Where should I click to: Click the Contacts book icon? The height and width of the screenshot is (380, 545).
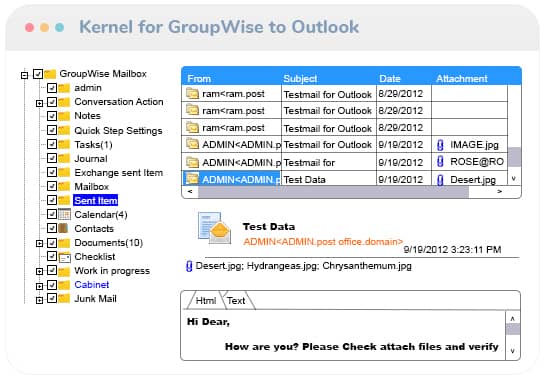click(63, 228)
